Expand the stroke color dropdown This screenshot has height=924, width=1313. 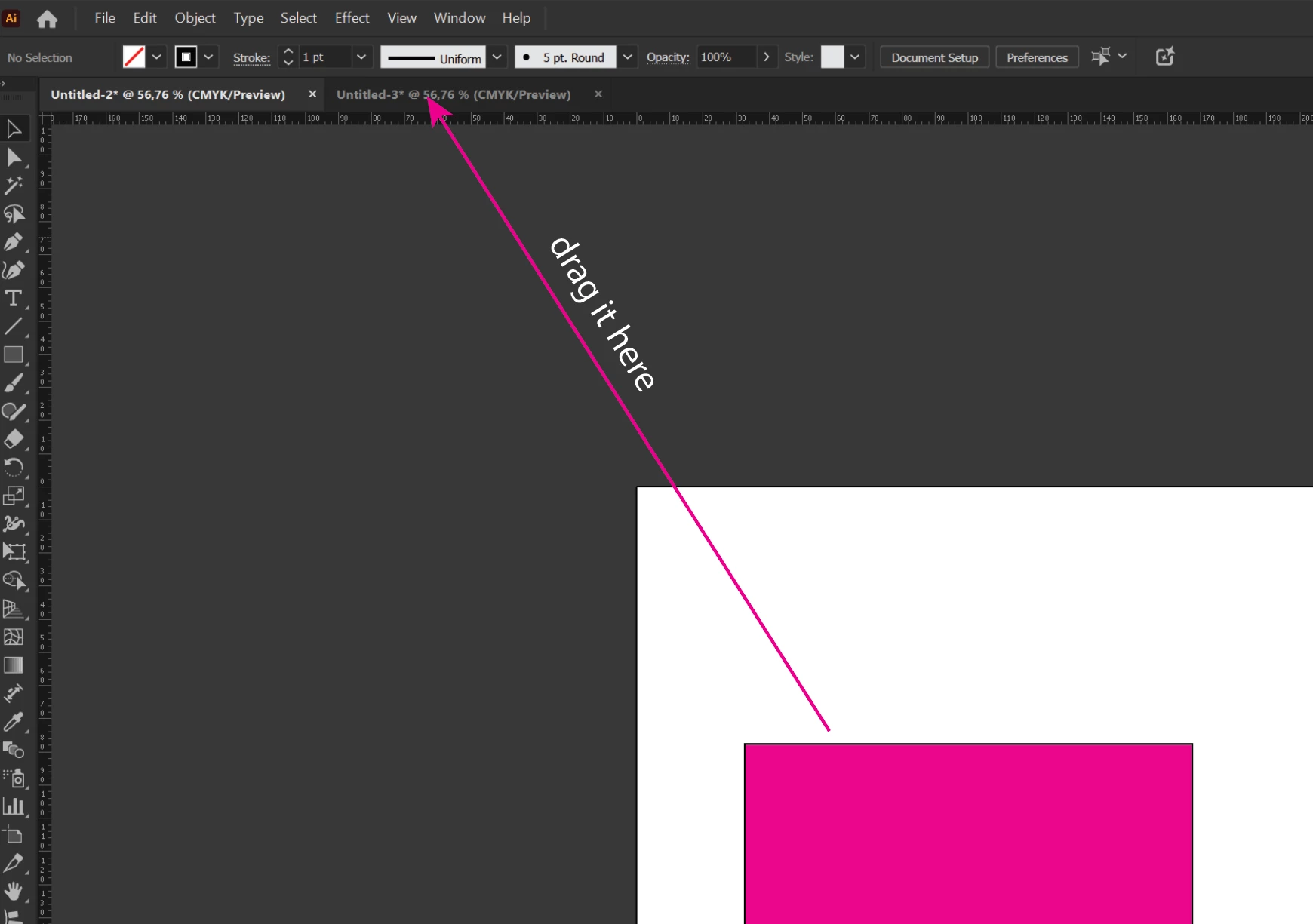coord(208,57)
